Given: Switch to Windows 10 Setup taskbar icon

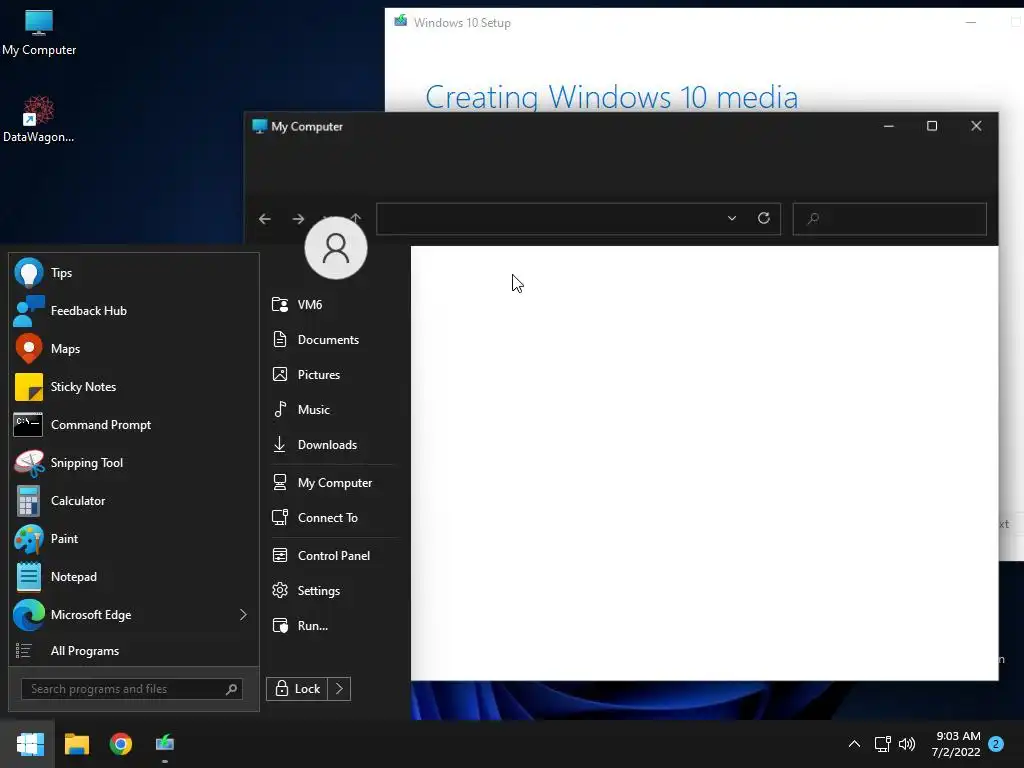Looking at the screenshot, I should (x=165, y=744).
